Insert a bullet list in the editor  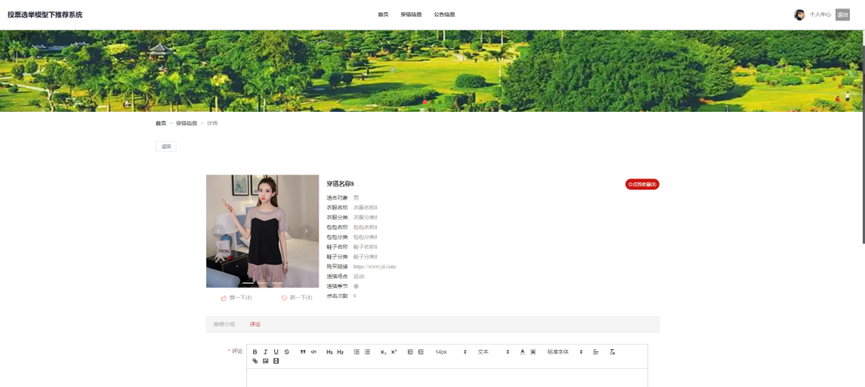click(x=367, y=352)
